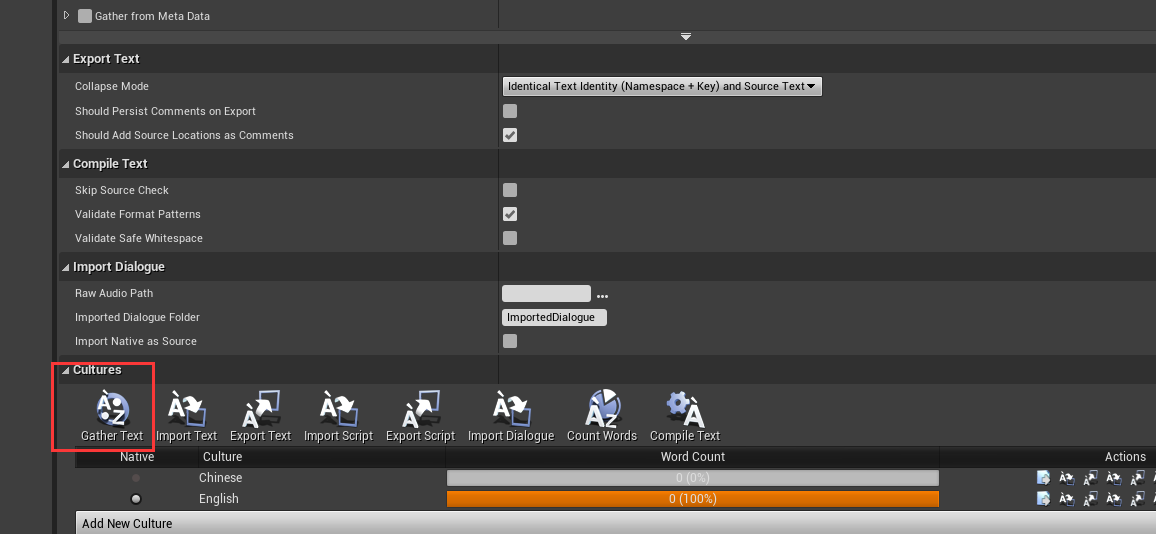Click the Native column header

pos(137,457)
